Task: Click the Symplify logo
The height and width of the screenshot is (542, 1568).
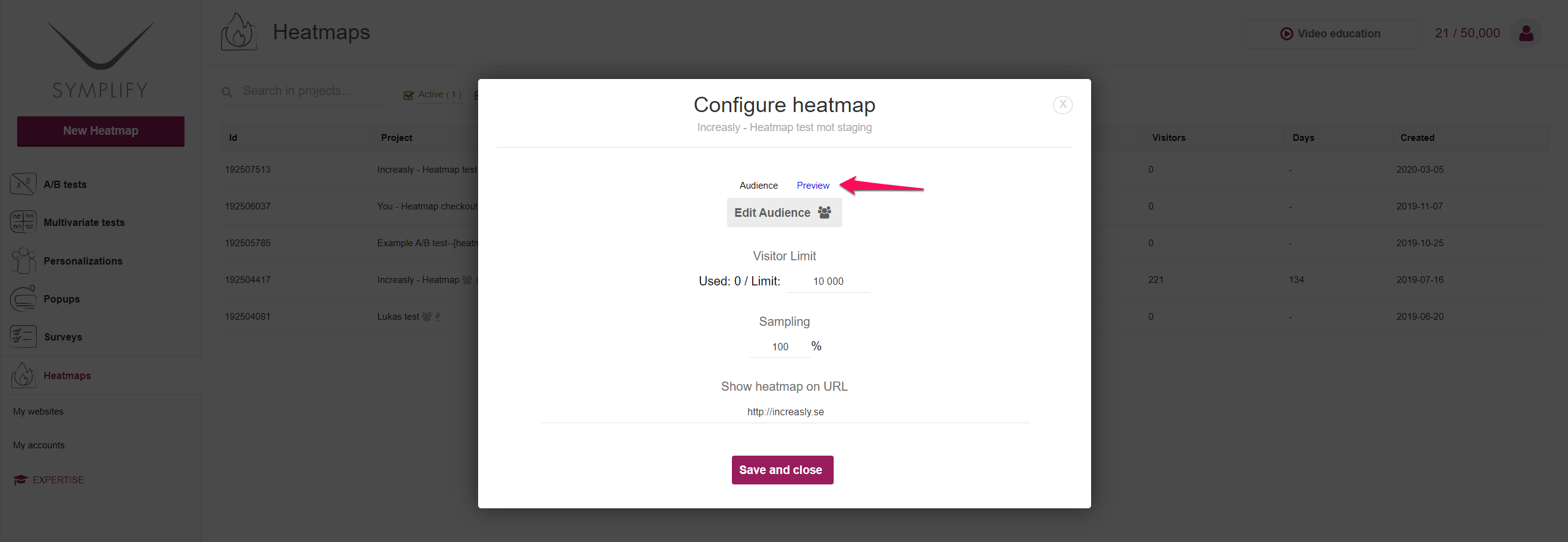Action: pos(100,59)
